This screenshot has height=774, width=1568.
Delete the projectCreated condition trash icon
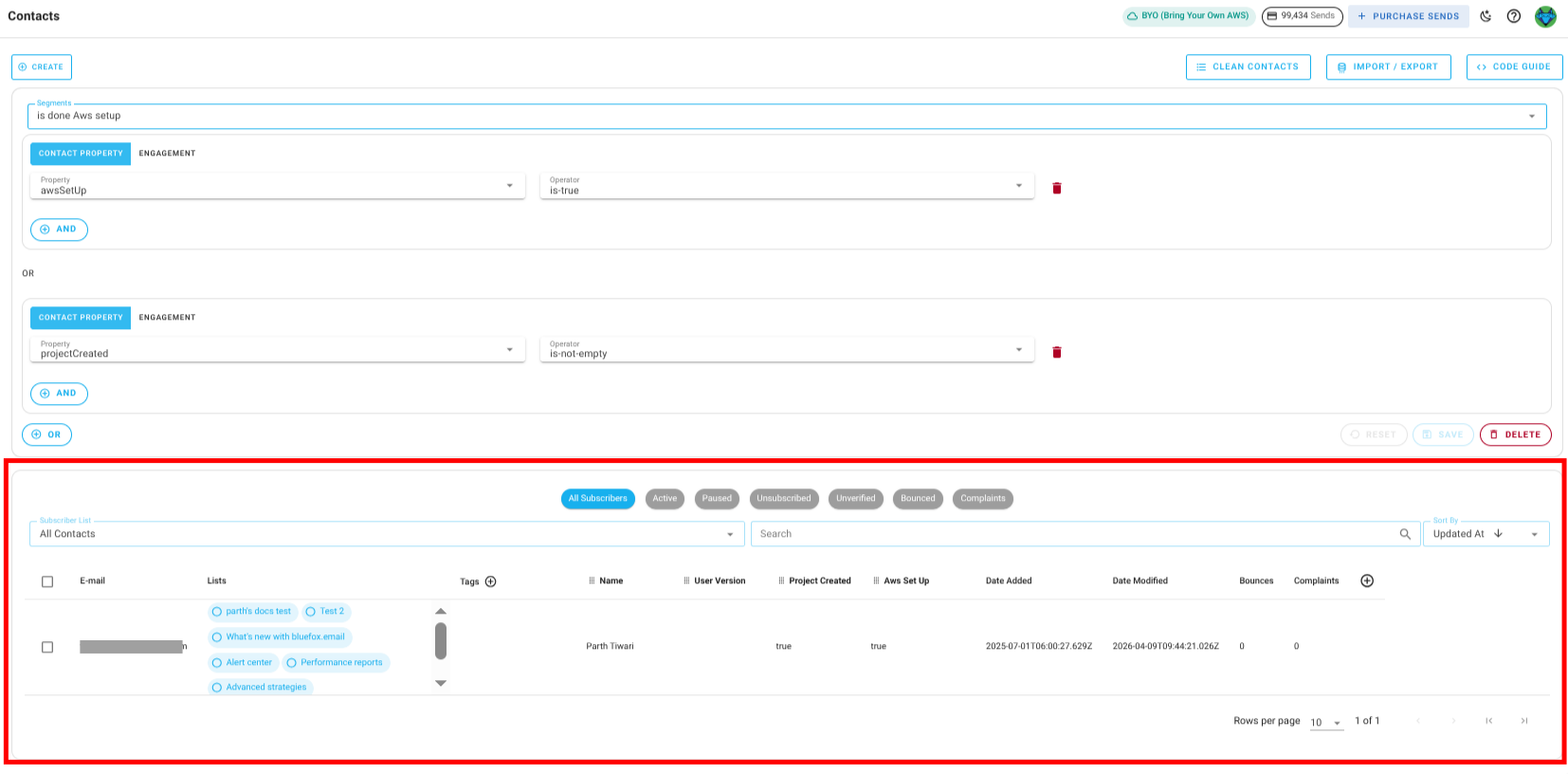(x=1057, y=352)
